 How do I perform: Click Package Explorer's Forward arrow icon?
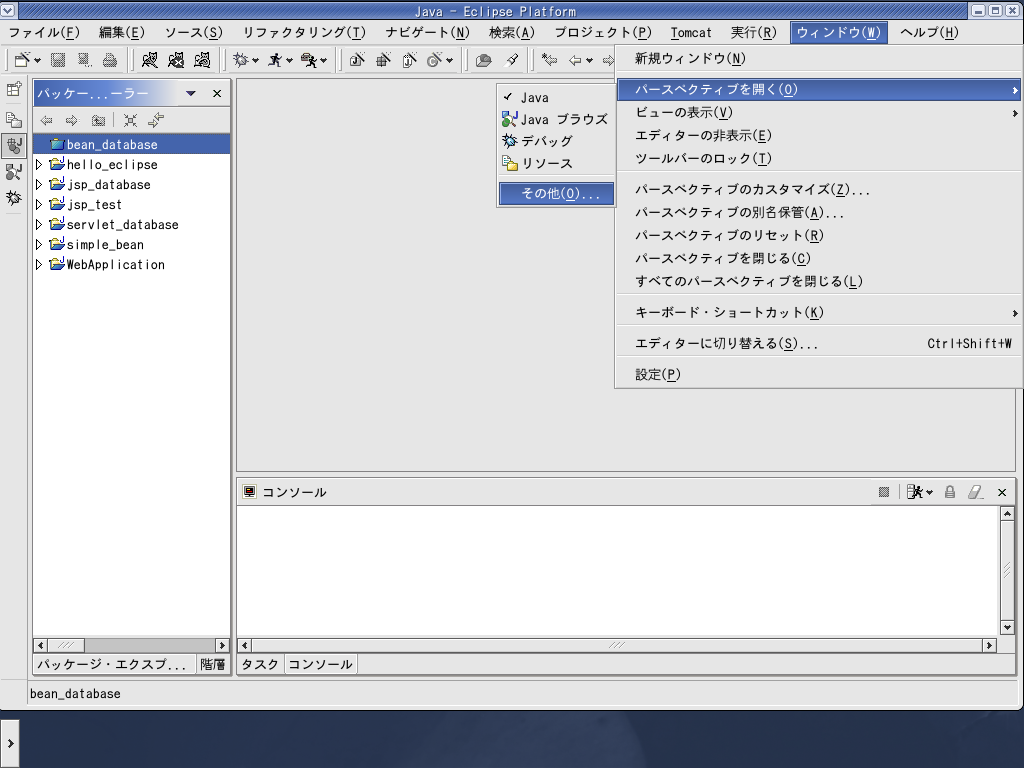71,120
